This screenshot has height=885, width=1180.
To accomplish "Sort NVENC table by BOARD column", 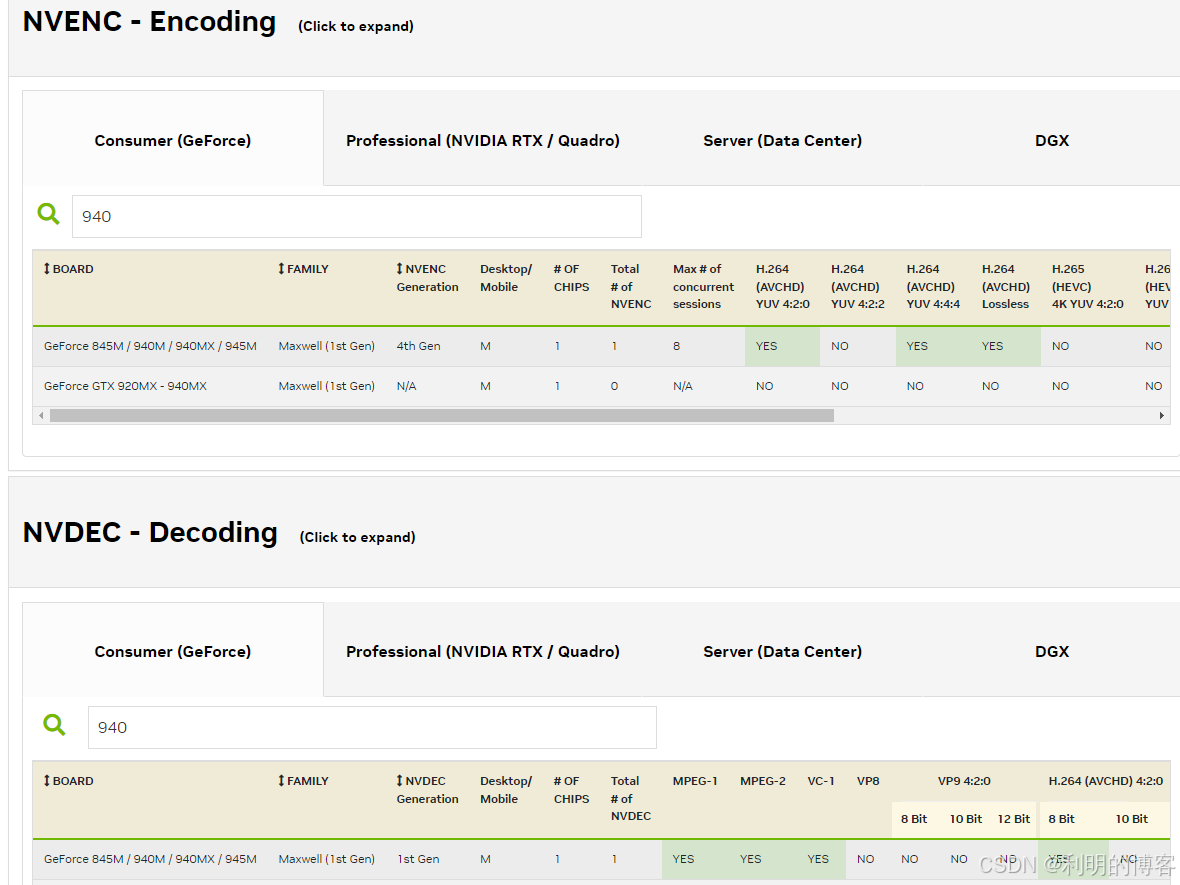I will tap(68, 269).
